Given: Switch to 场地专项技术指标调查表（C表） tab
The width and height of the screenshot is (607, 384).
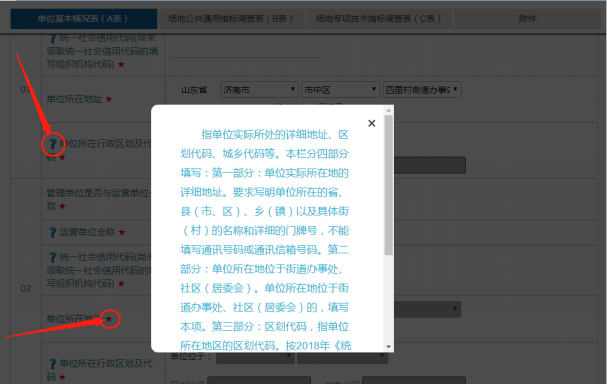Looking at the screenshot, I should 379,19.
